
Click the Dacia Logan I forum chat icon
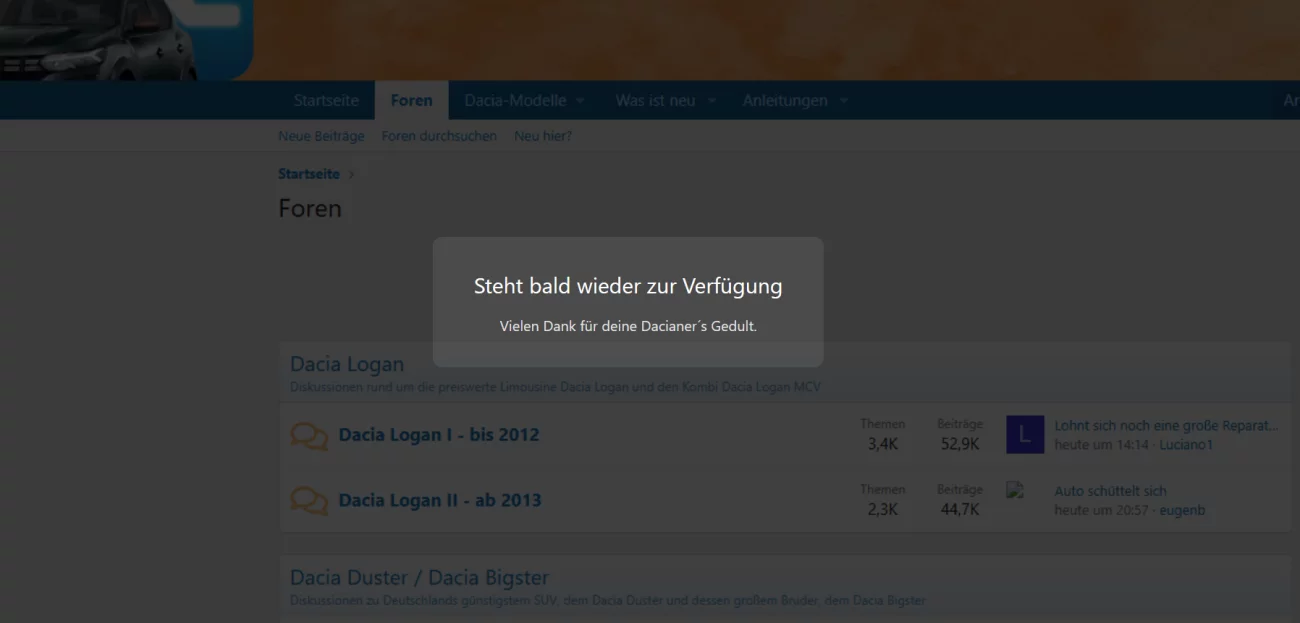point(309,436)
